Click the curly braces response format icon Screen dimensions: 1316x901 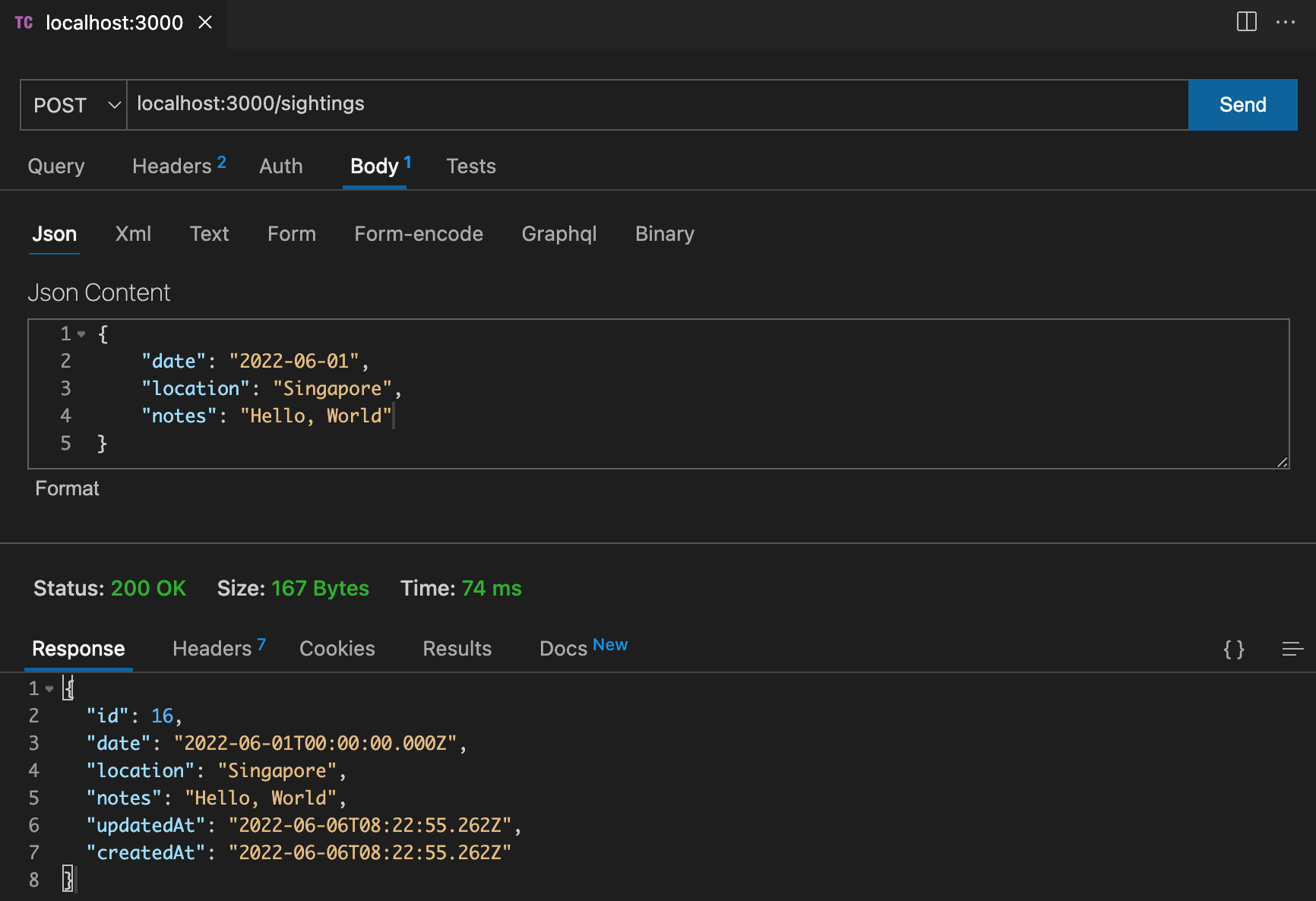(x=1233, y=649)
